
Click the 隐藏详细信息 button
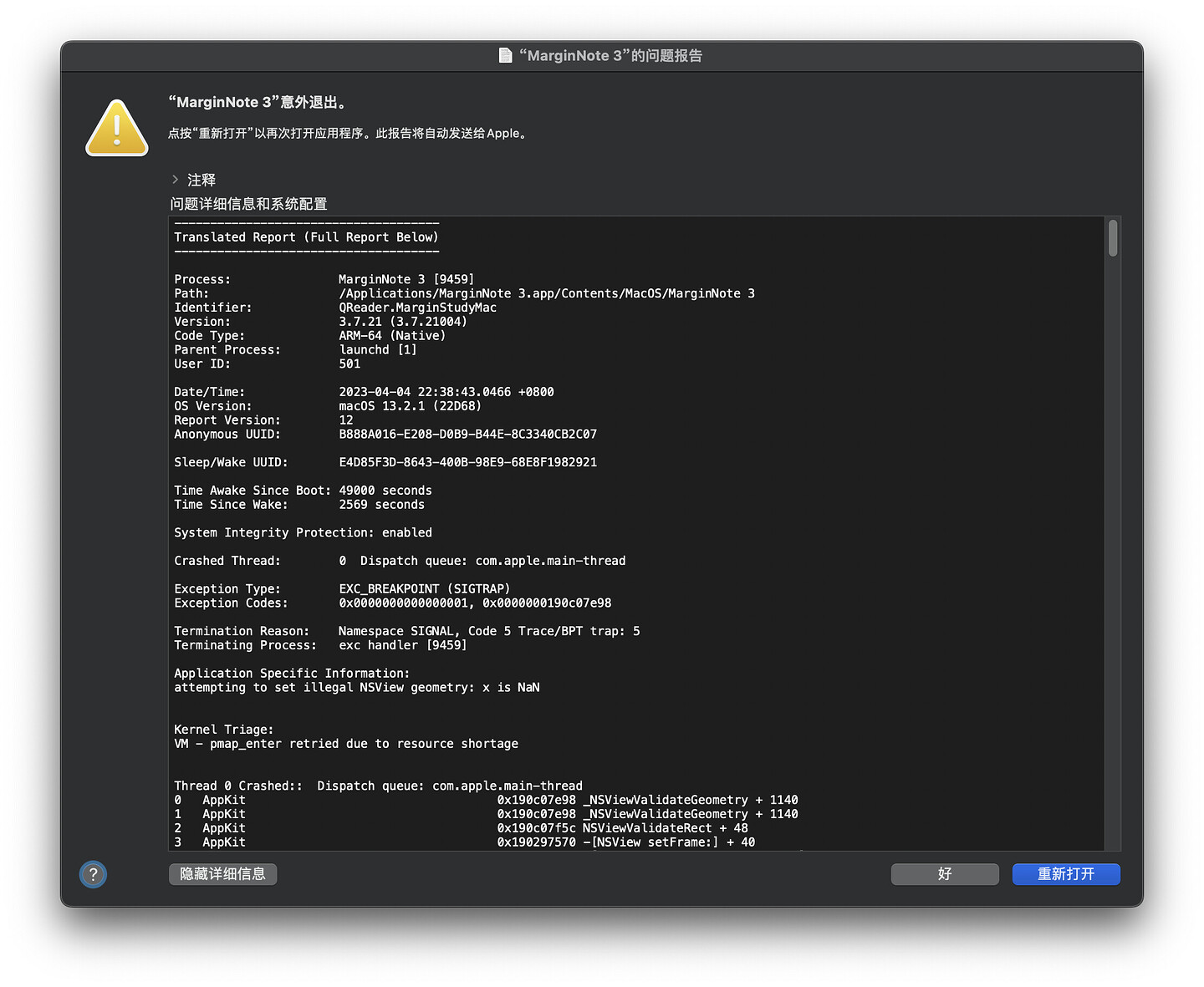222,874
